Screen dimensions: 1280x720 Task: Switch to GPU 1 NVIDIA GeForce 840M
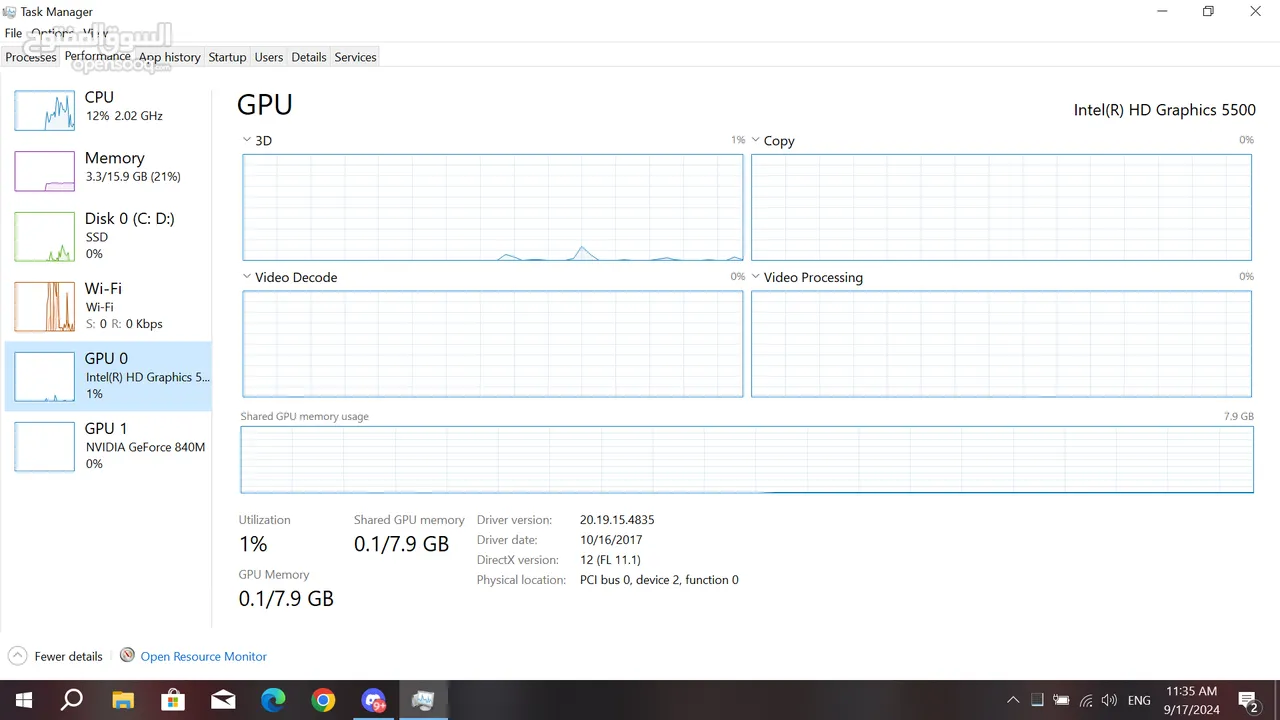pyautogui.click(x=108, y=446)
